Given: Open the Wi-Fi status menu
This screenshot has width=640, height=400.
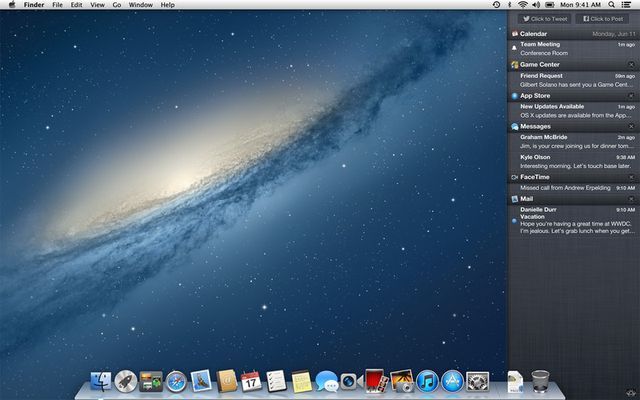Looking at the screenshot, I should point(522,5).
